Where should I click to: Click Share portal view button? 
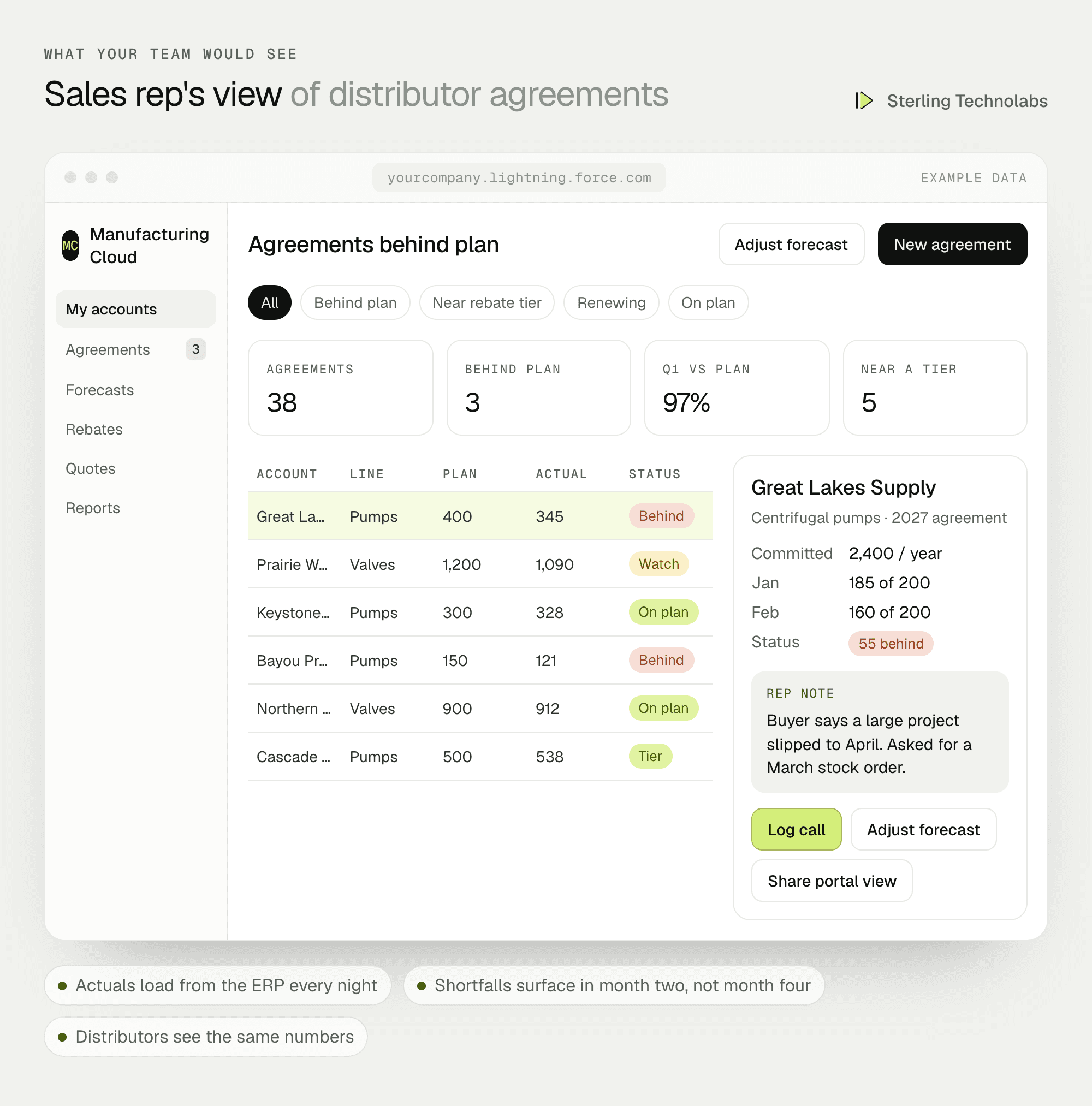[832, 881]
